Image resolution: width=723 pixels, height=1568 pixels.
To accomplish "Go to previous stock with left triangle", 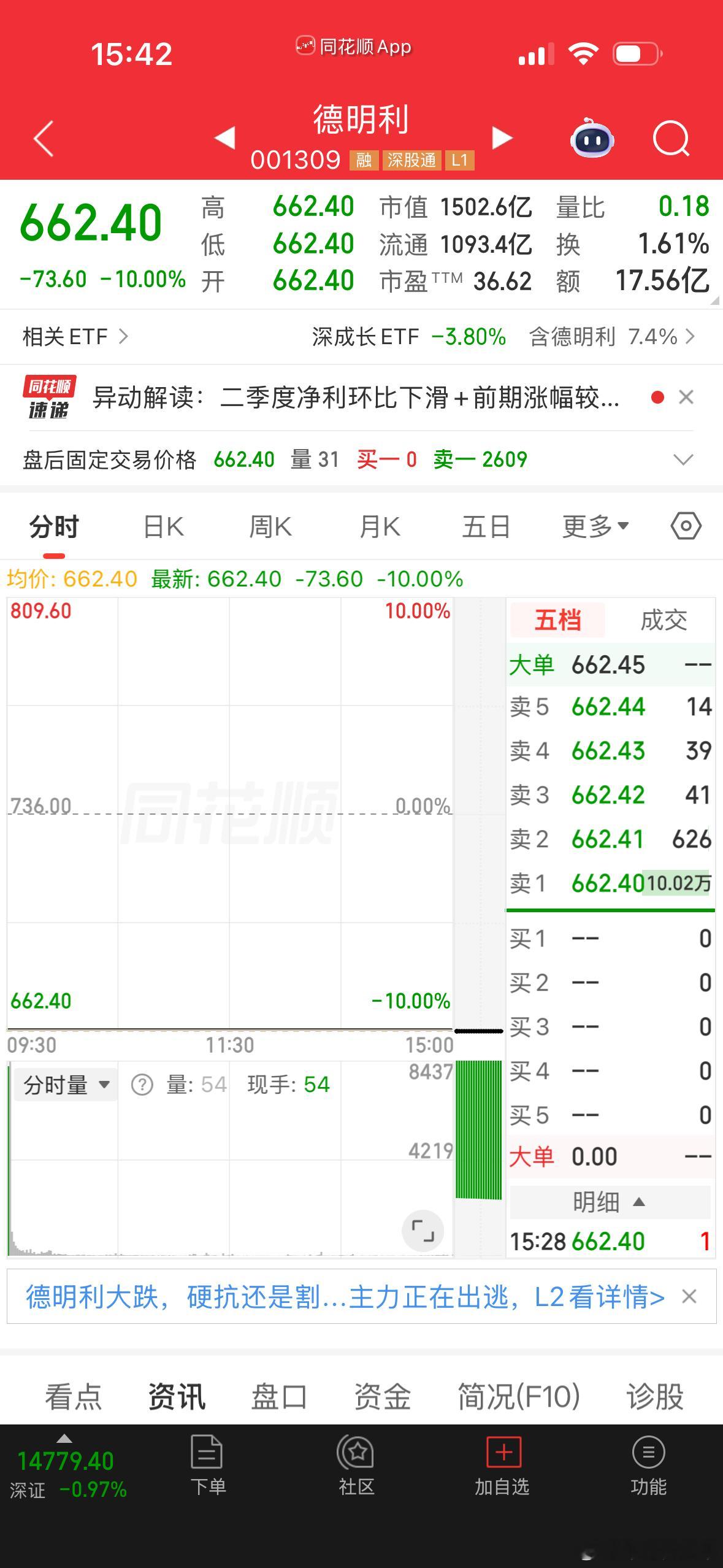I will (225, 137).
